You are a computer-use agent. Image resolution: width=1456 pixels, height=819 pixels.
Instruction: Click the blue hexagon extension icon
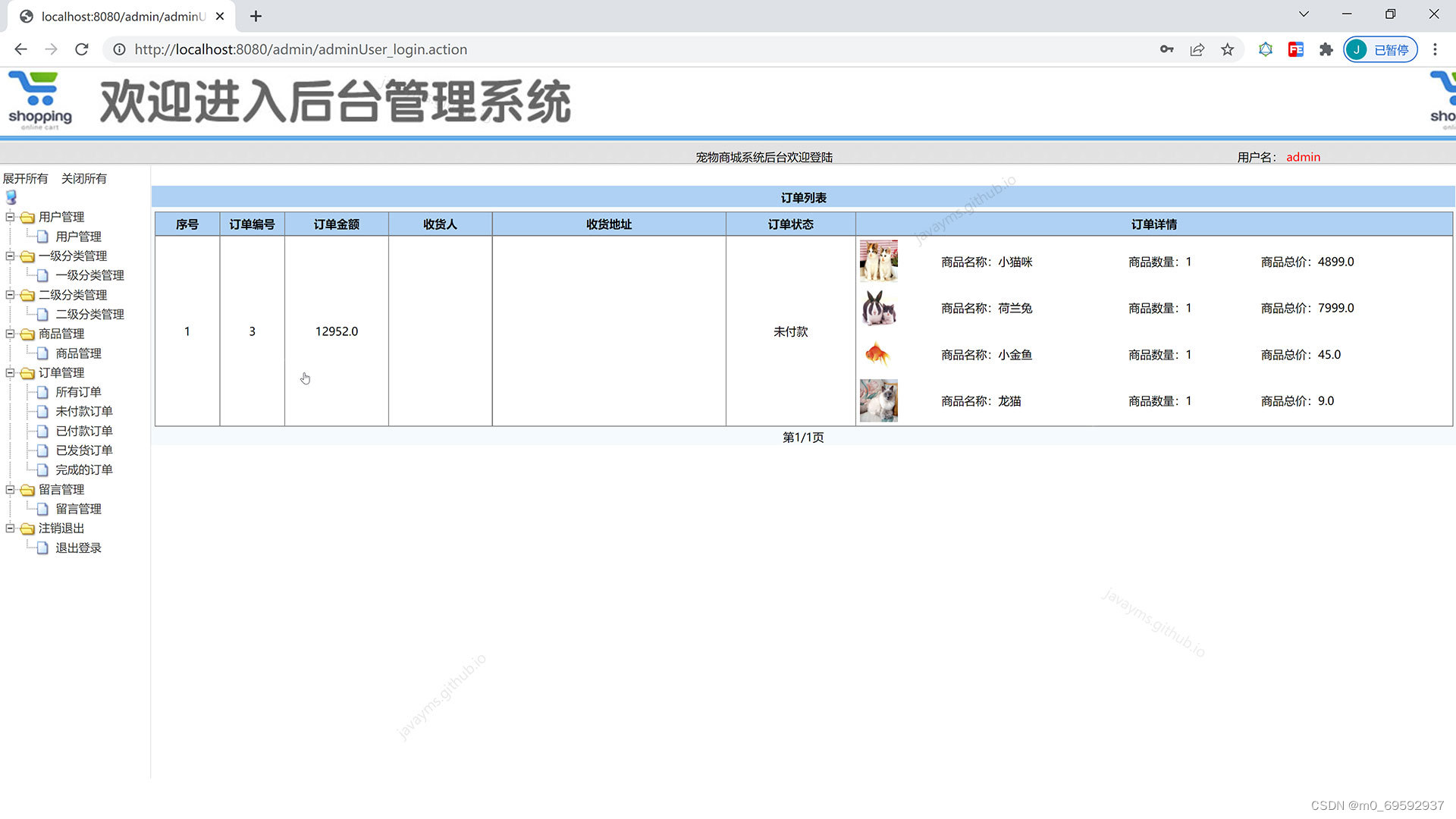1266,49
